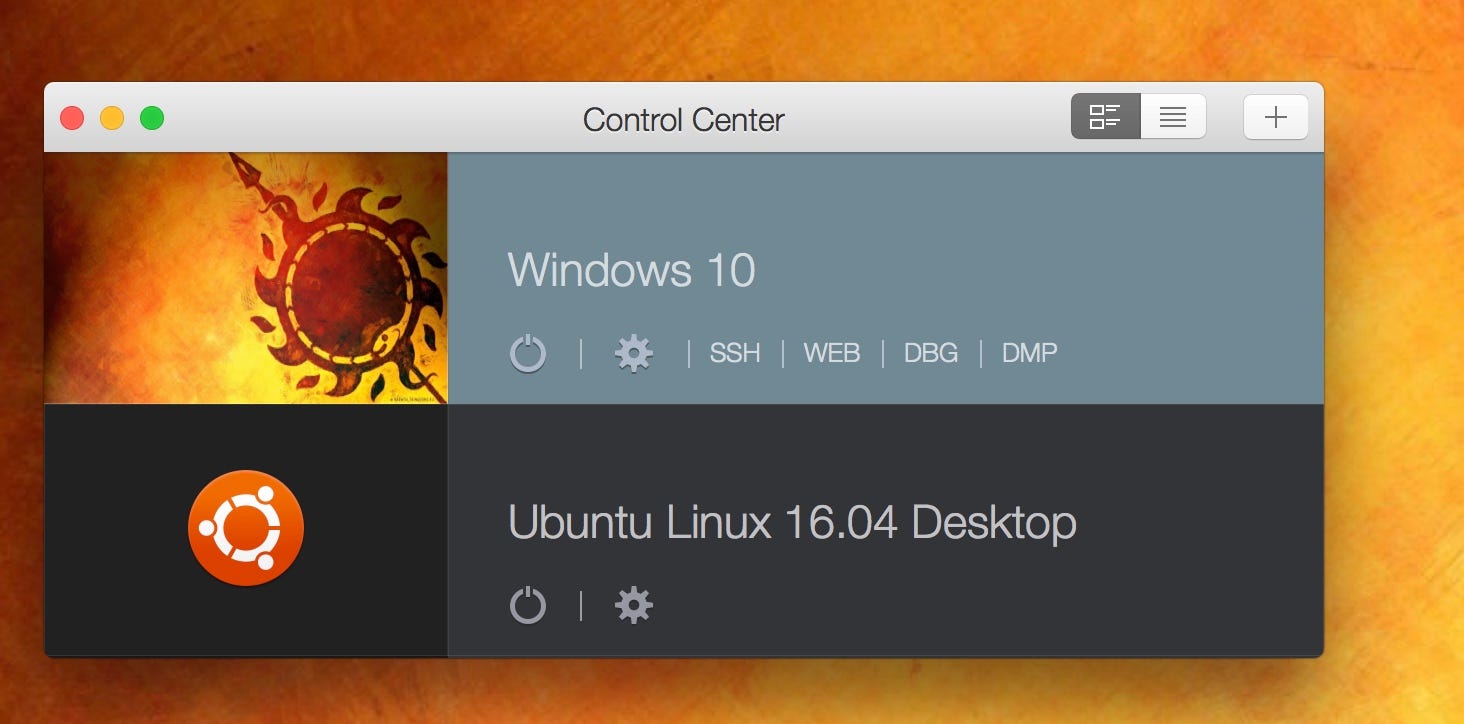Click the Windows 10 desktop thumbnail
Image resolution: width=1464 pixels, height=724 pixels.
pos(246,278)
